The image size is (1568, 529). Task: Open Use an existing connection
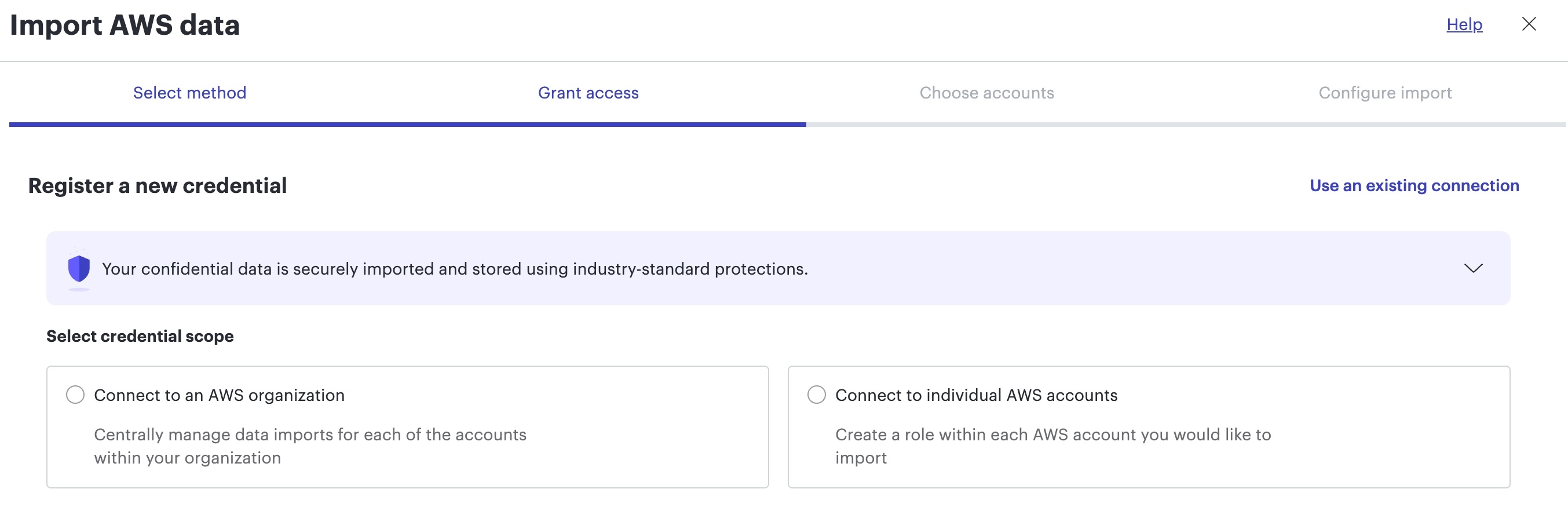[1413, 185]
